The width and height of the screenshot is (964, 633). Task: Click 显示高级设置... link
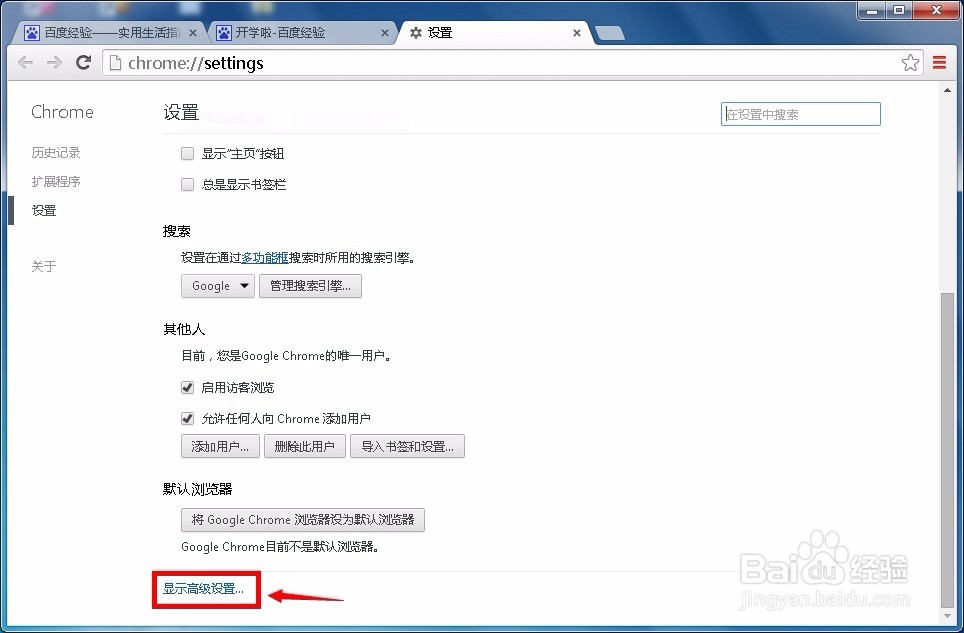(203, 589)
